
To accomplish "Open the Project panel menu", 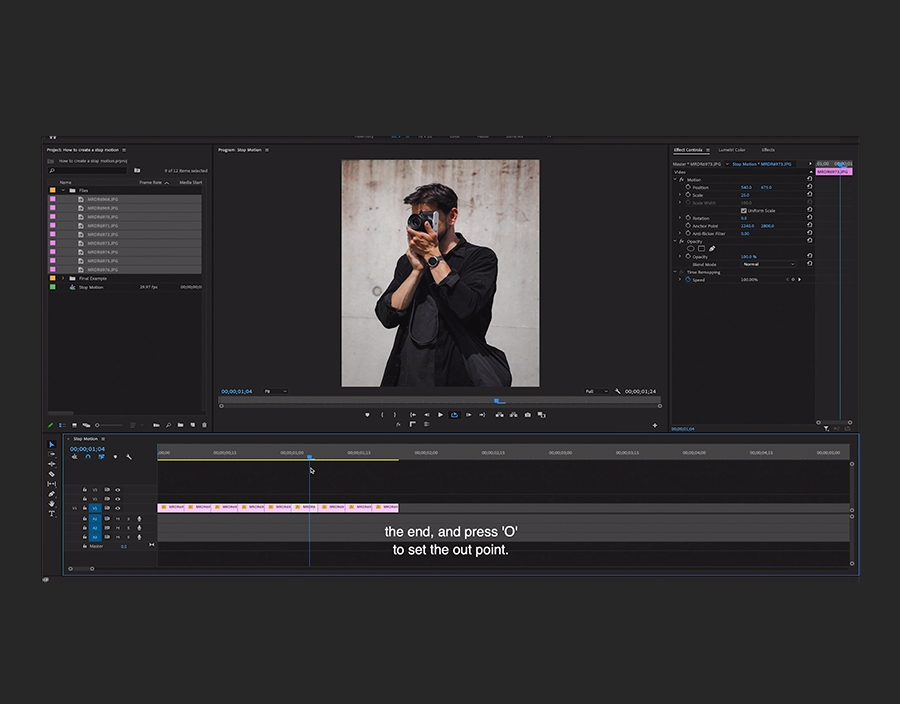I will point(124,150).
